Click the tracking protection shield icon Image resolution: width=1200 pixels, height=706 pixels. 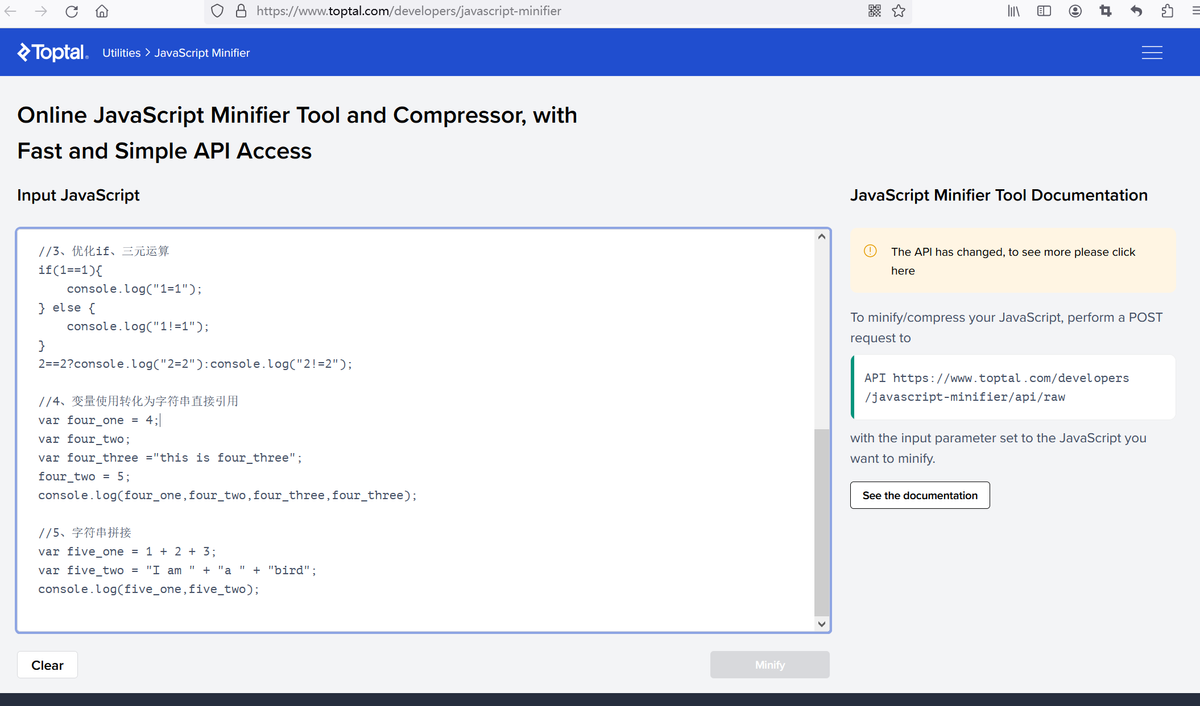point(217,11)
